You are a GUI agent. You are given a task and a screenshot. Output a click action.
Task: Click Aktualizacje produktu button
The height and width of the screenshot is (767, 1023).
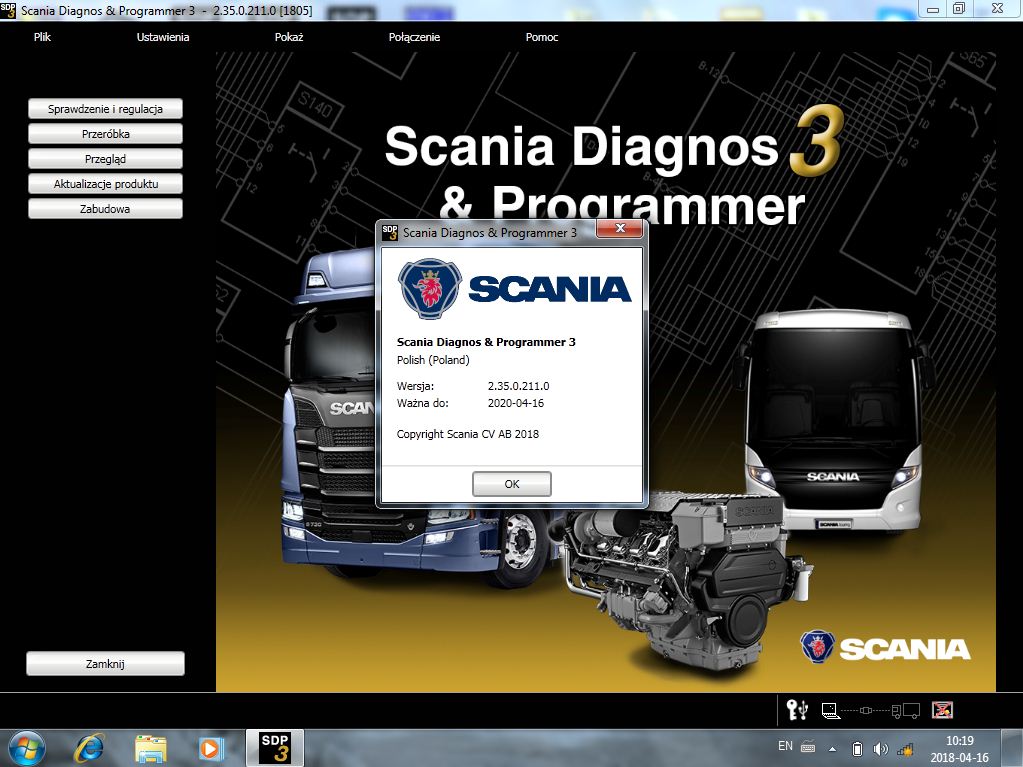(105, 184)
